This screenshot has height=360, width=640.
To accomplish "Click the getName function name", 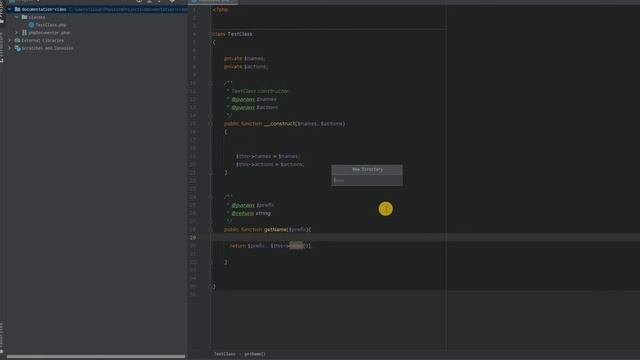I will tap(276, 230).
